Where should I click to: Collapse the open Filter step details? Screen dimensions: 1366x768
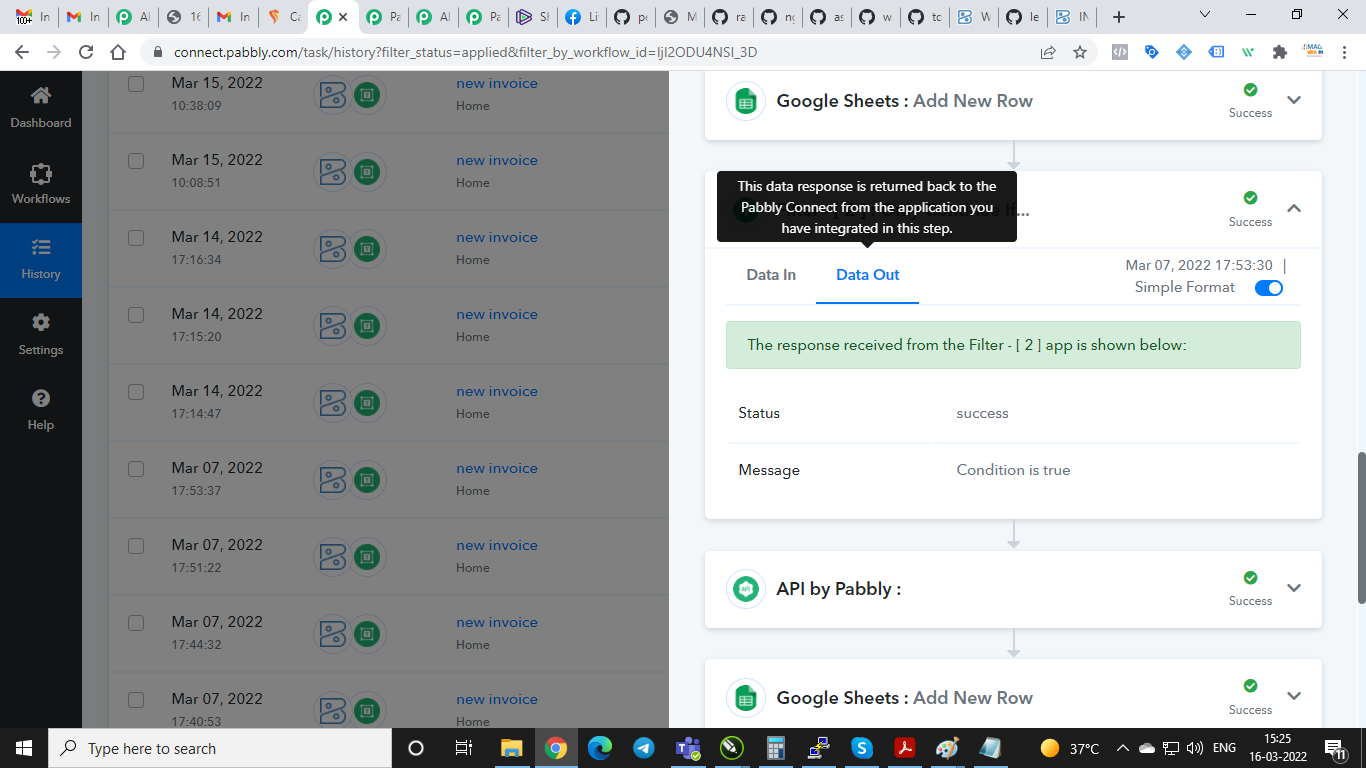click(x=1294, y=209)
